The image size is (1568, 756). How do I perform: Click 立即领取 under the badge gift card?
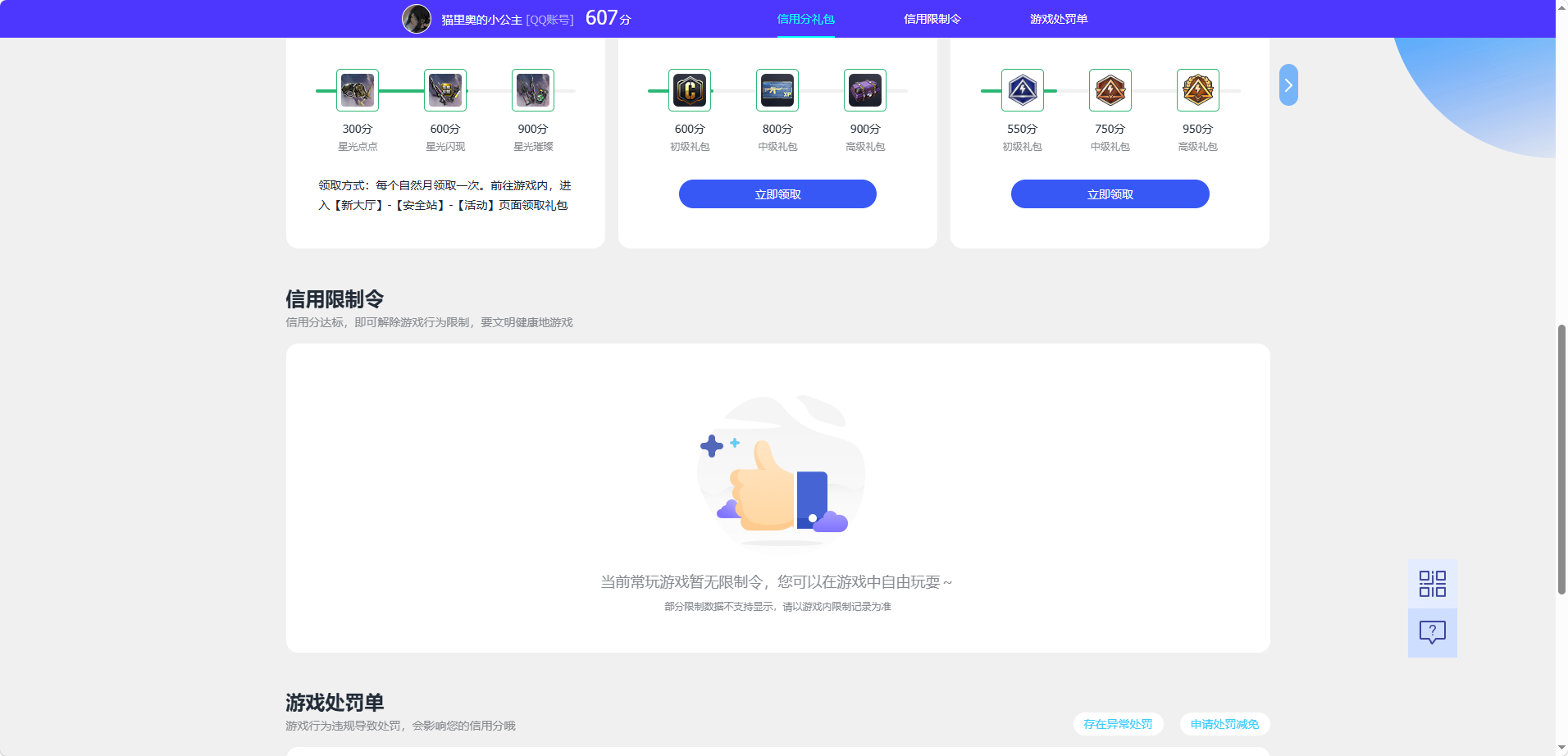coord(1110,194)
